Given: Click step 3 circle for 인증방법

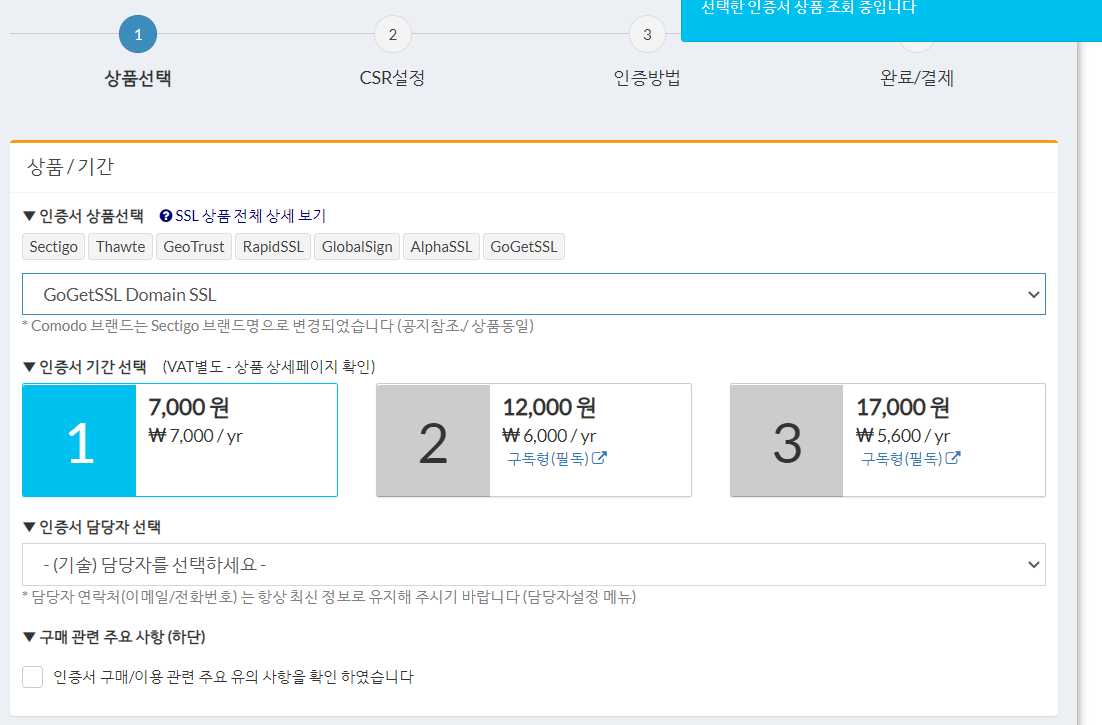Looking at the screenshot, I should click(647, 34).
